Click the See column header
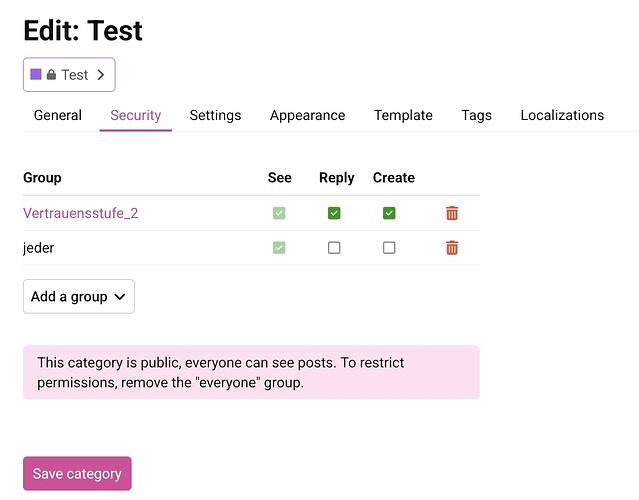Screen dimensions: 639x500 pyautogui.click(x=280, y=178)
